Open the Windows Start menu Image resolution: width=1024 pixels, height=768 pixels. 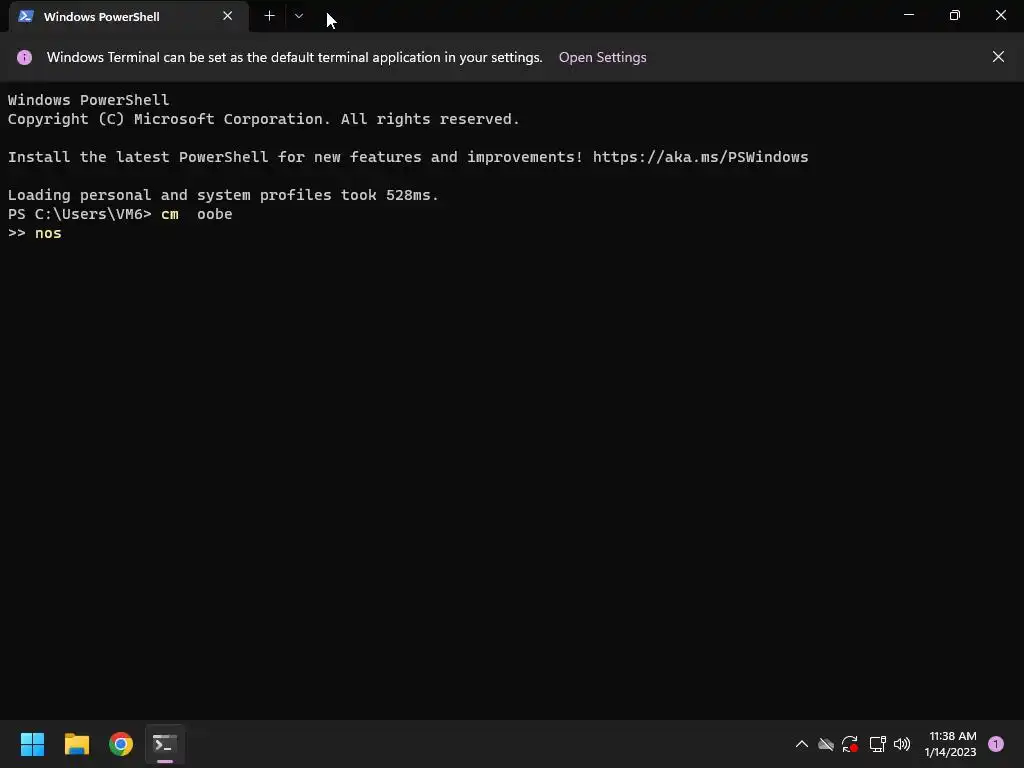point(32,744)
